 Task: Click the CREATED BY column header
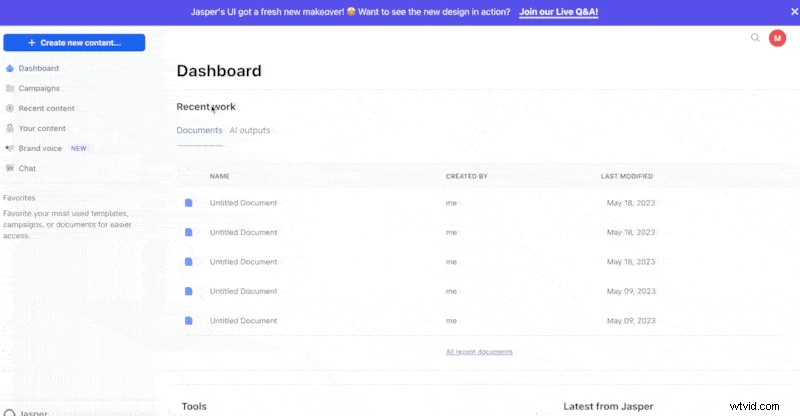[x=467, y=176]
